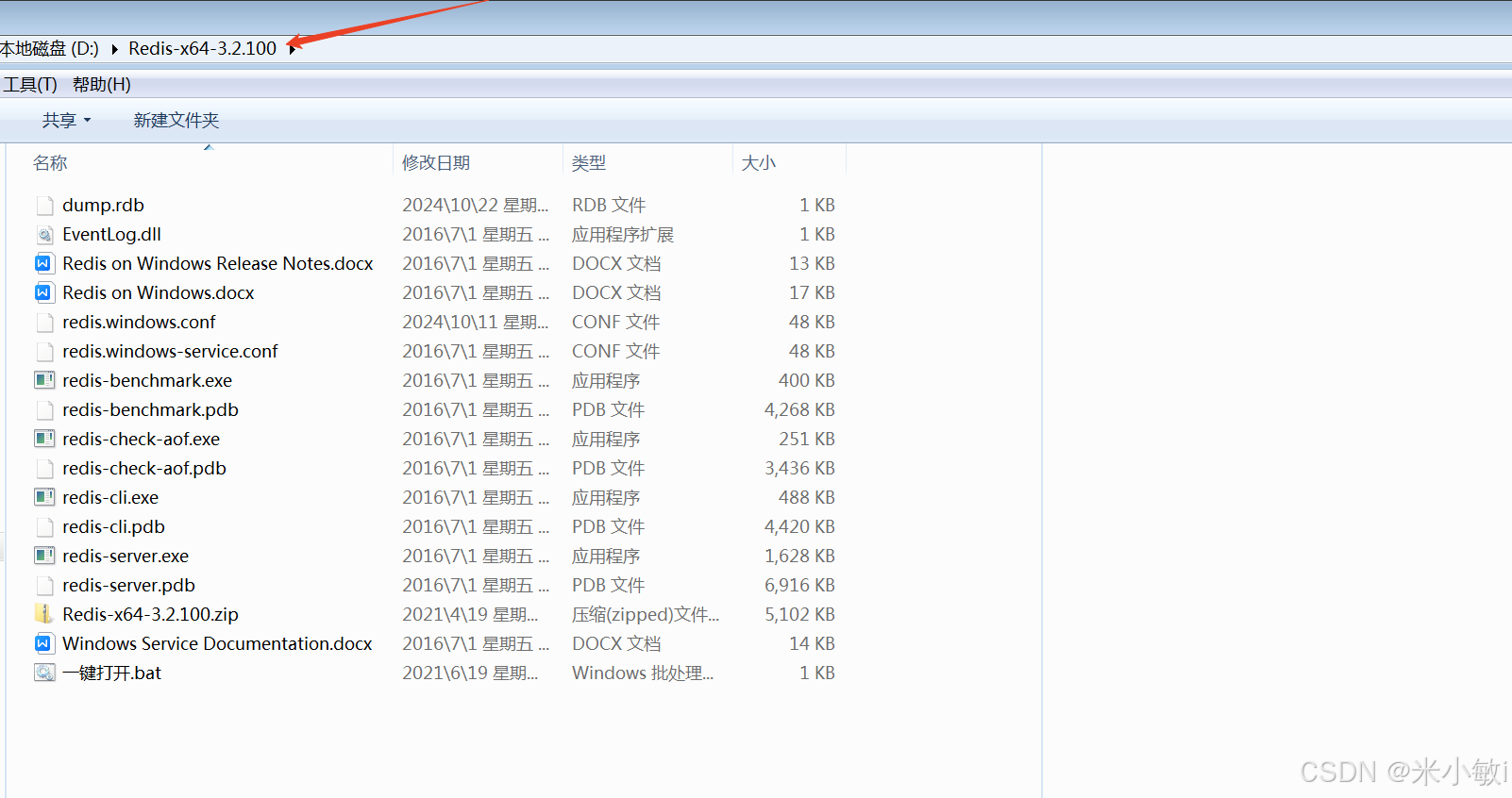This screenshot has height=798, width=1512.
Task: Select the file name redis.windows.conf
Action: click(x=139, y=323)
